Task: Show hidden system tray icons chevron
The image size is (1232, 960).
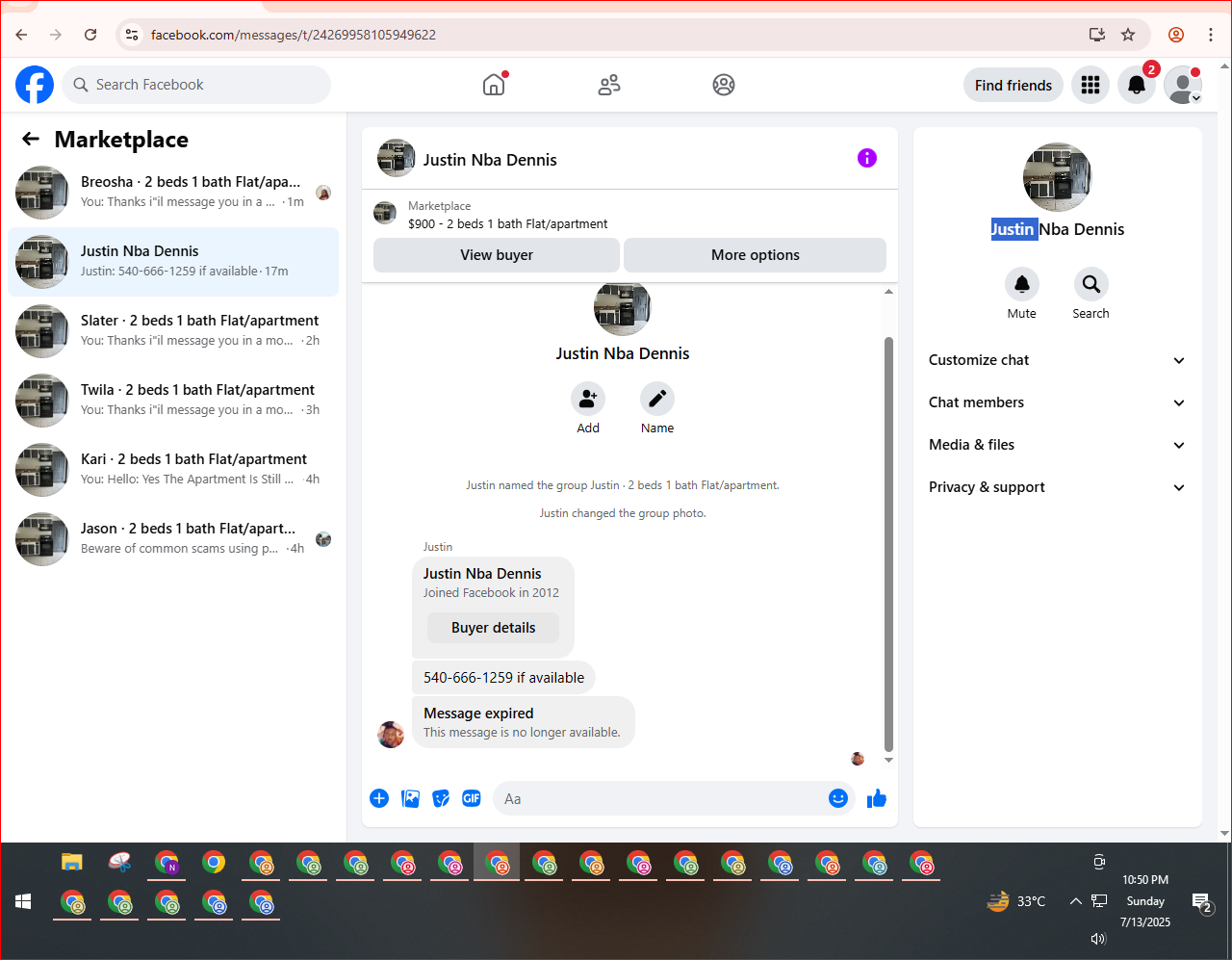Action: (1075, 901)
